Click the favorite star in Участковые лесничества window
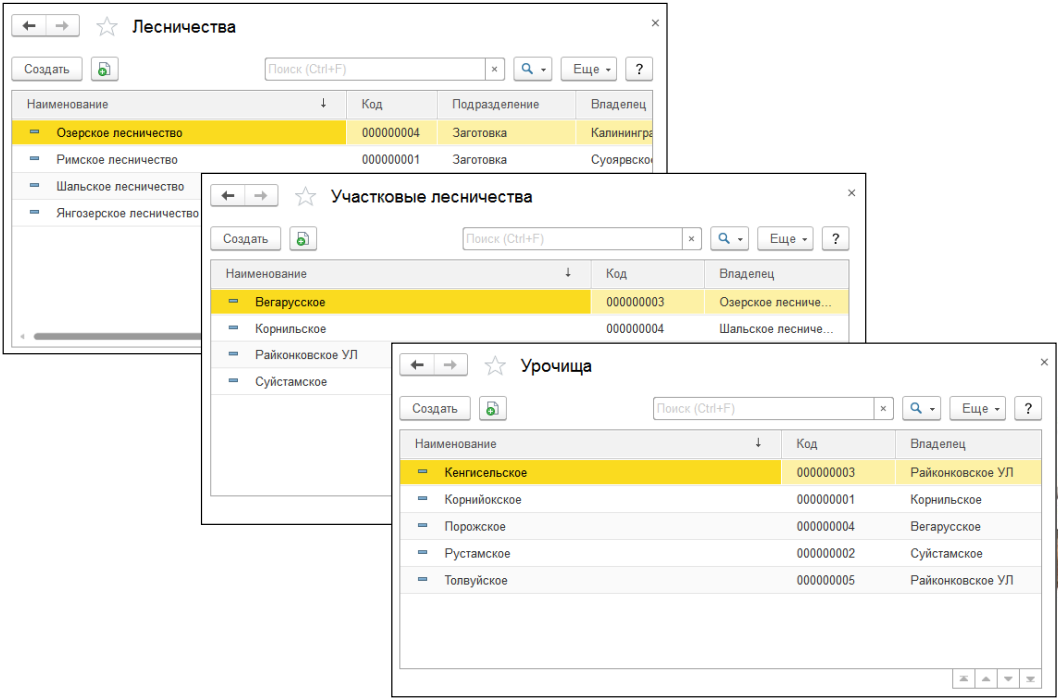This screenshot has width=1058, height=699. click(x=305, y=197)
